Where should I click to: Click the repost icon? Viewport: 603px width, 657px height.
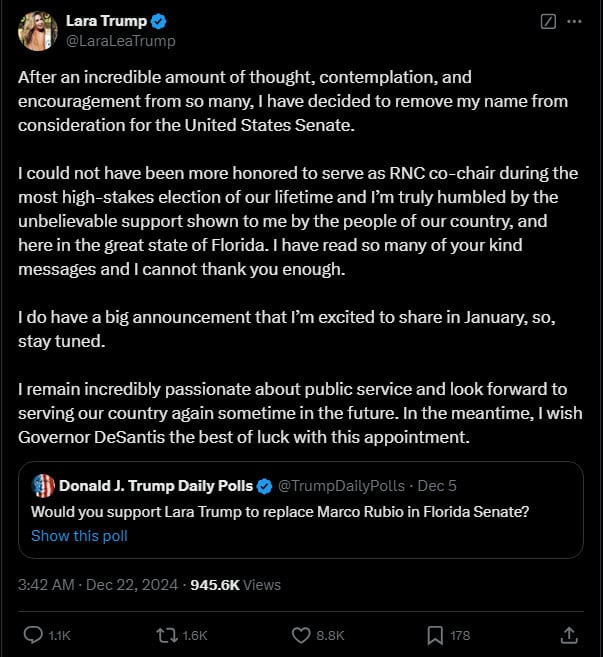(165, 634)
